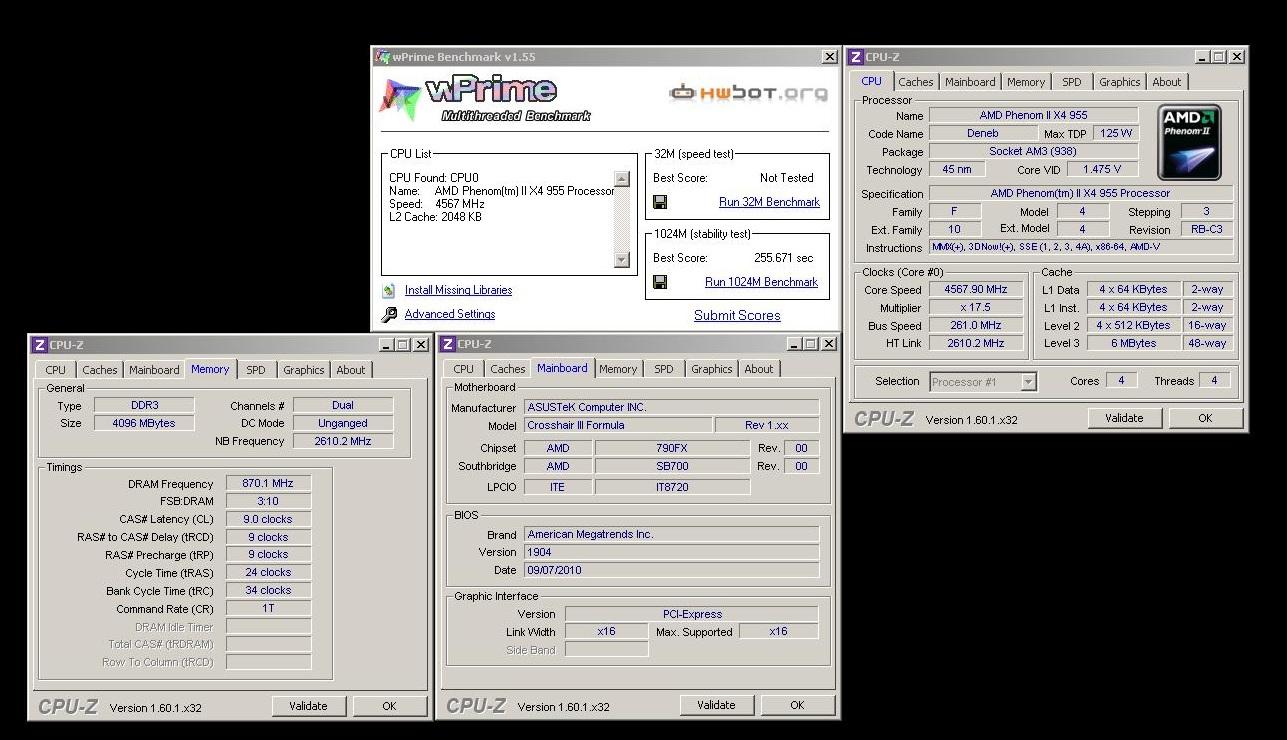This screenshot has height=740, width=1287.
Task: Open About tab in CPU window
Action: point(1166,82)
